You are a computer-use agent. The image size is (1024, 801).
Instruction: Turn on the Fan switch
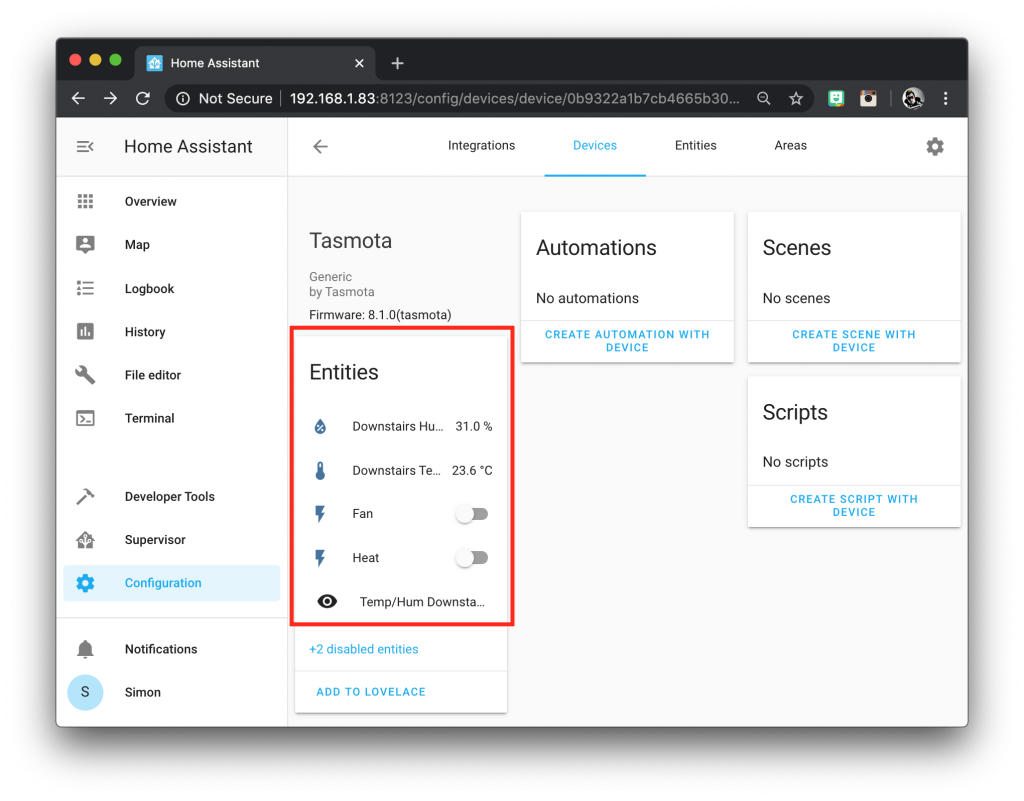[x=472, y=514]
